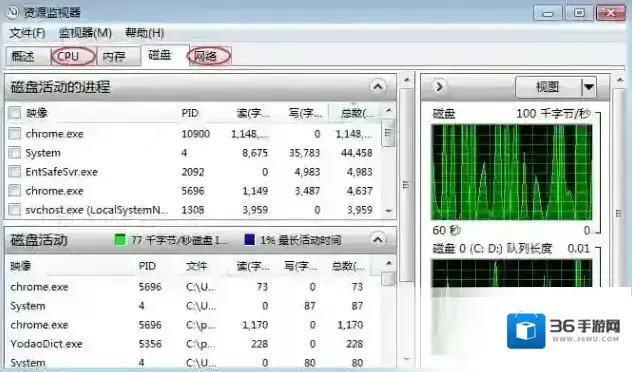632x372 pixels.
Task: Sort processes by 总数 column header
Action: (356, 113)
